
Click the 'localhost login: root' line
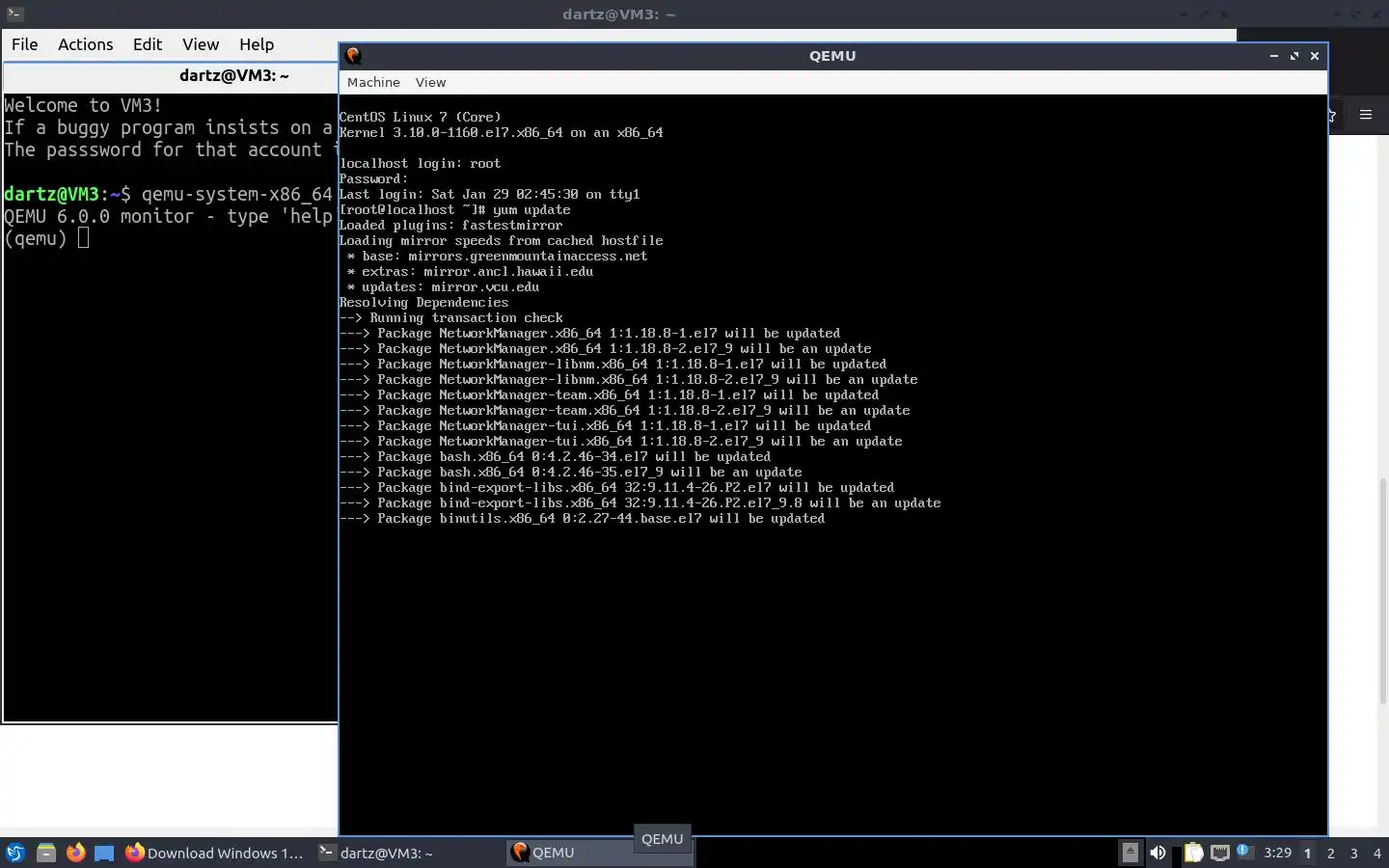(420, 163)
